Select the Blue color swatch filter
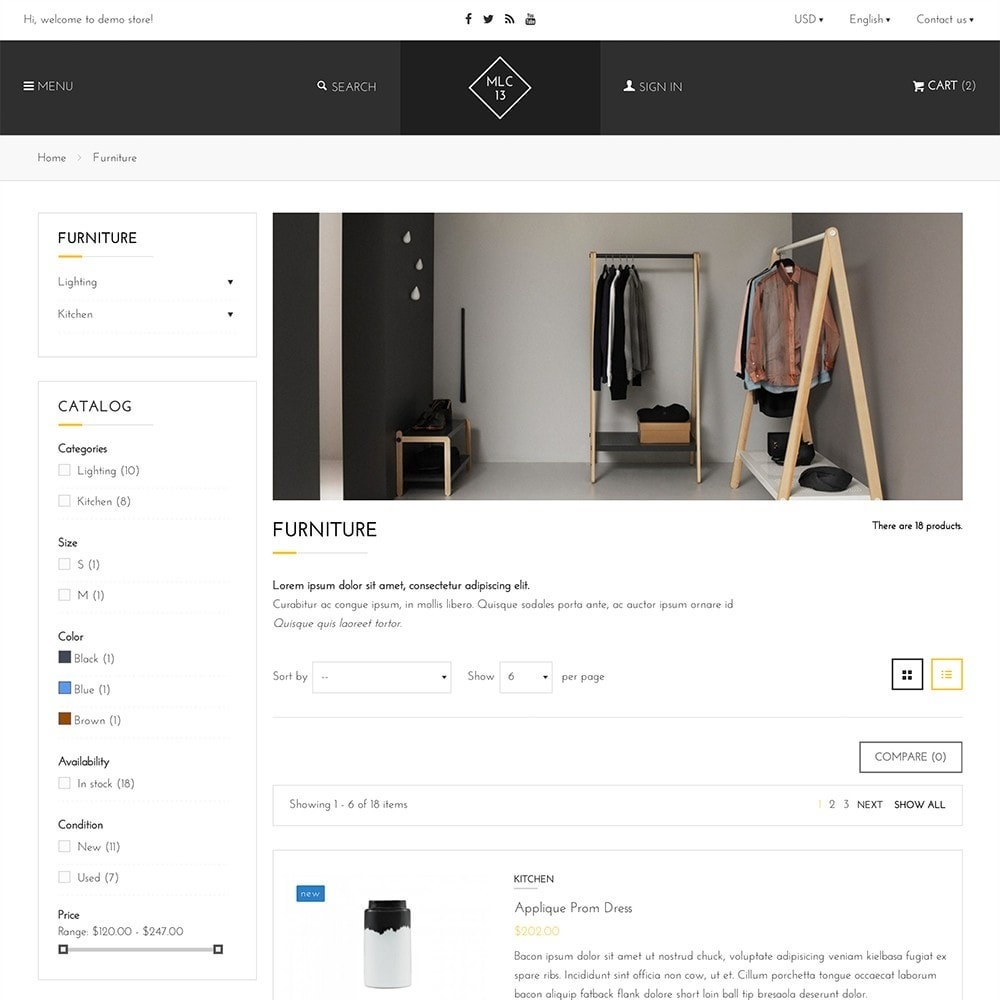Viewport: 1000px width, 1000px height. tap(64, 688)
